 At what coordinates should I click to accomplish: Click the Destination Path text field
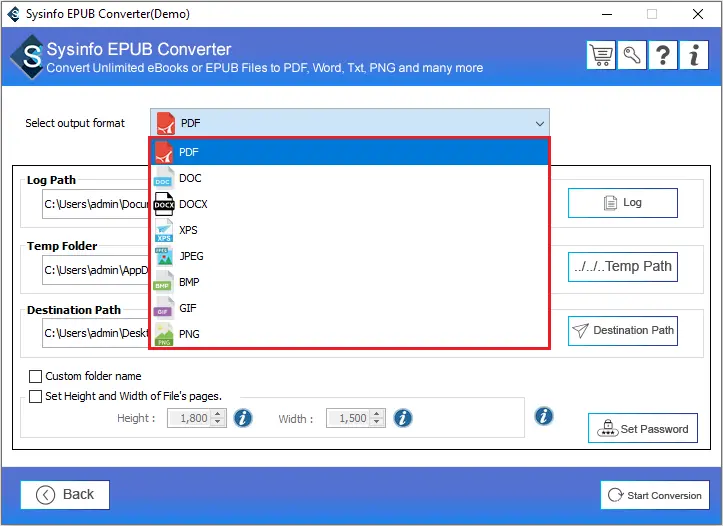coord(96,333)
